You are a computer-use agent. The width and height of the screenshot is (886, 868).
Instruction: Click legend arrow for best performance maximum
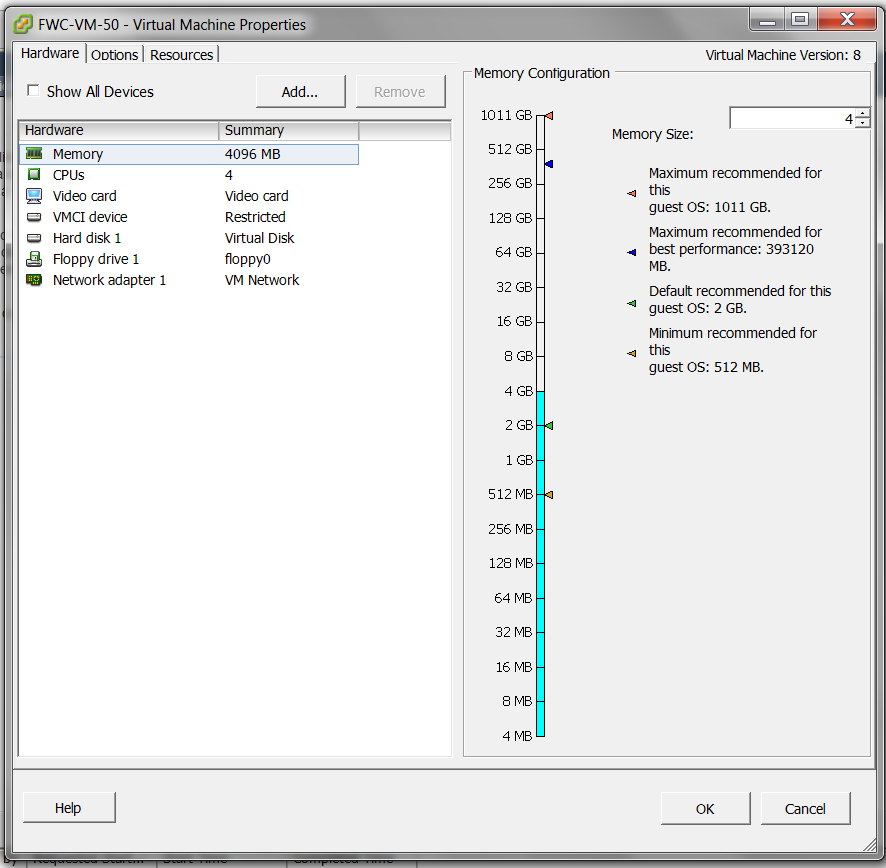(x=632, y=252)
